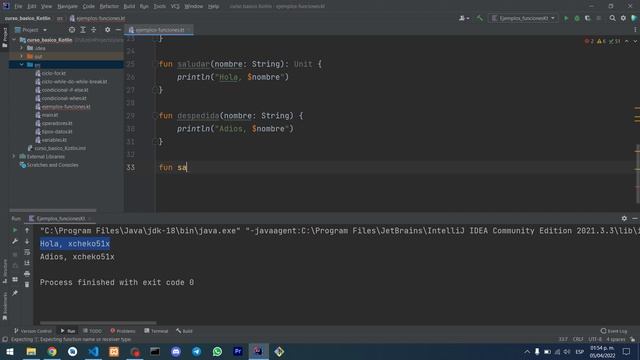Open condicional-if-else.kt file
This screenshot has width=640, height=360.
tap(64, 90)
